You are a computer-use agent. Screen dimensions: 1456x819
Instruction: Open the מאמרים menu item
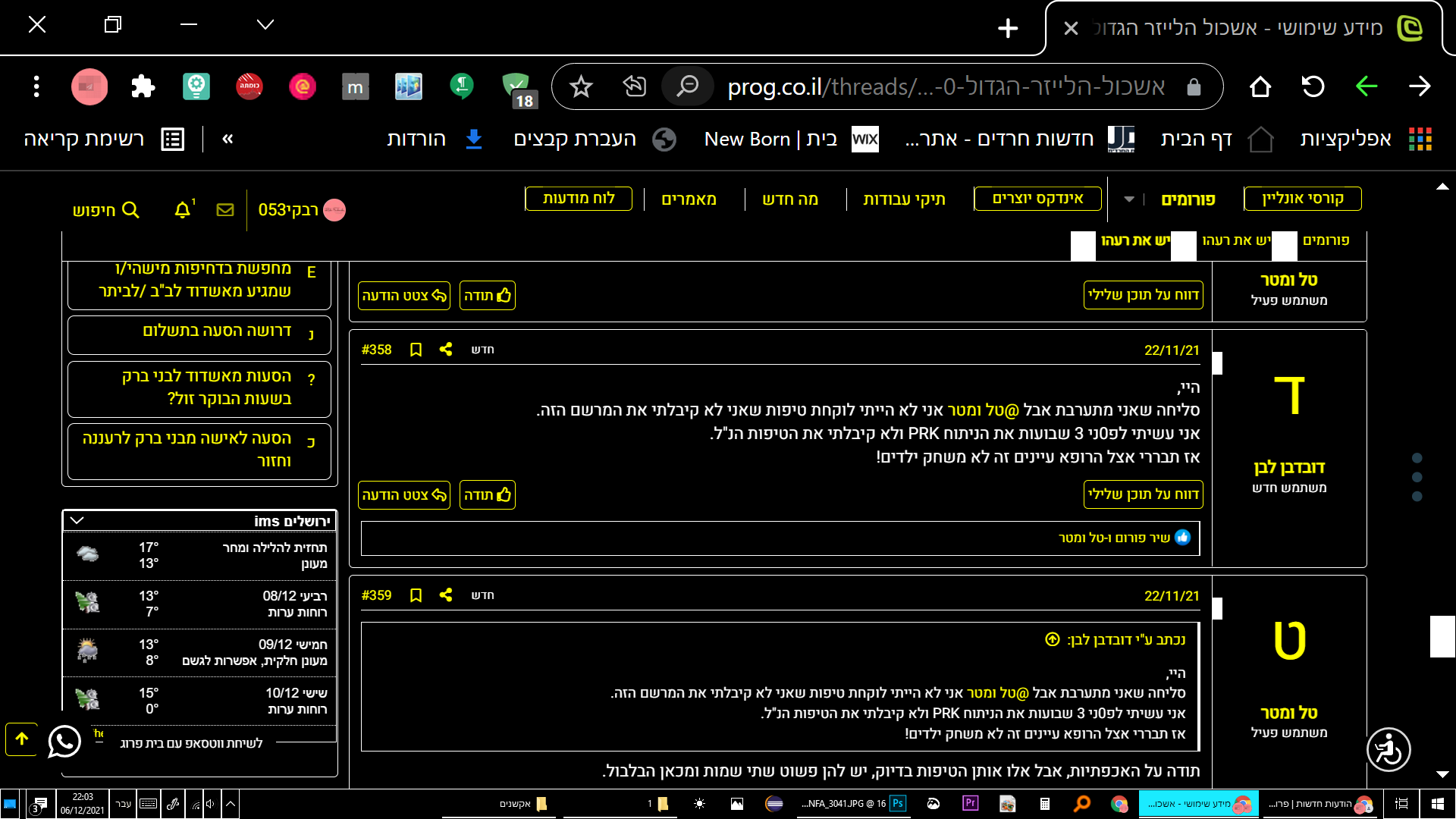coord(689,199)
